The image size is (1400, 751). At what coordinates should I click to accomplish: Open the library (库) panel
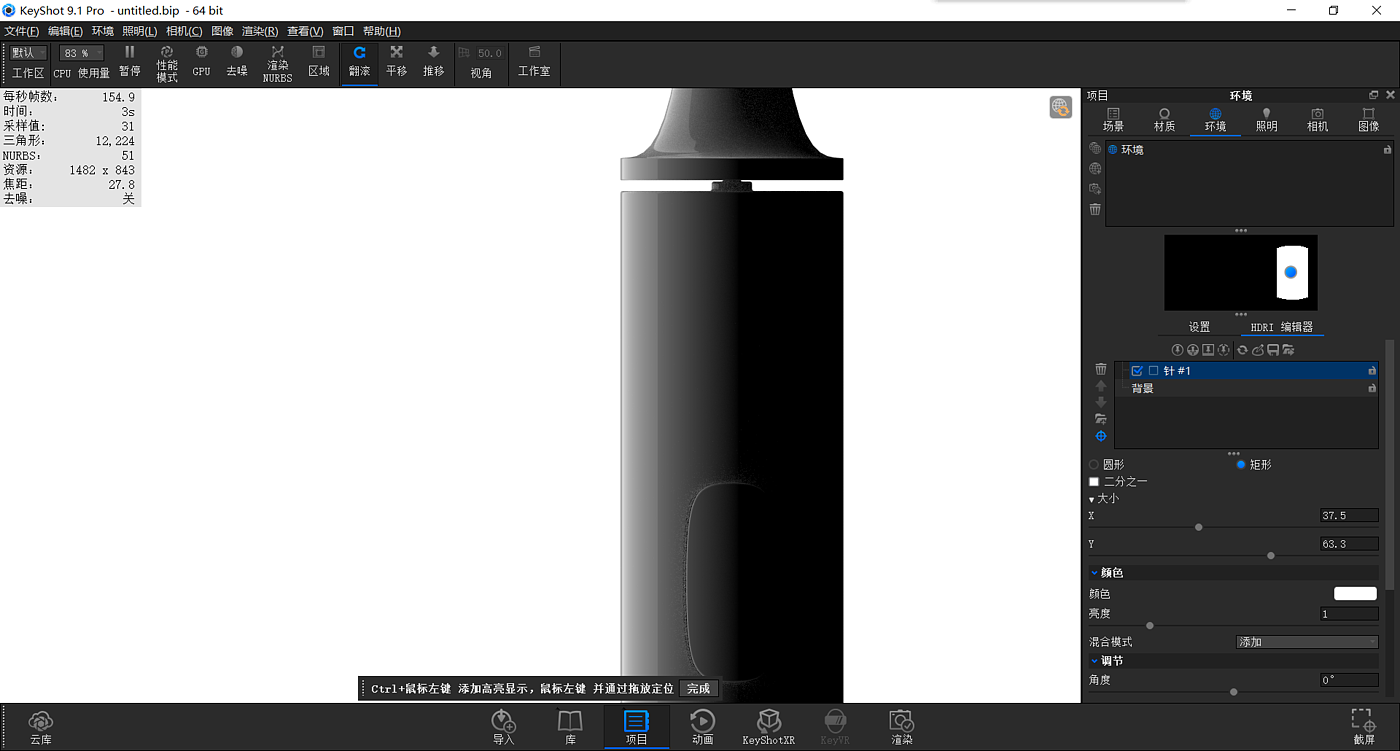(570, 727)
